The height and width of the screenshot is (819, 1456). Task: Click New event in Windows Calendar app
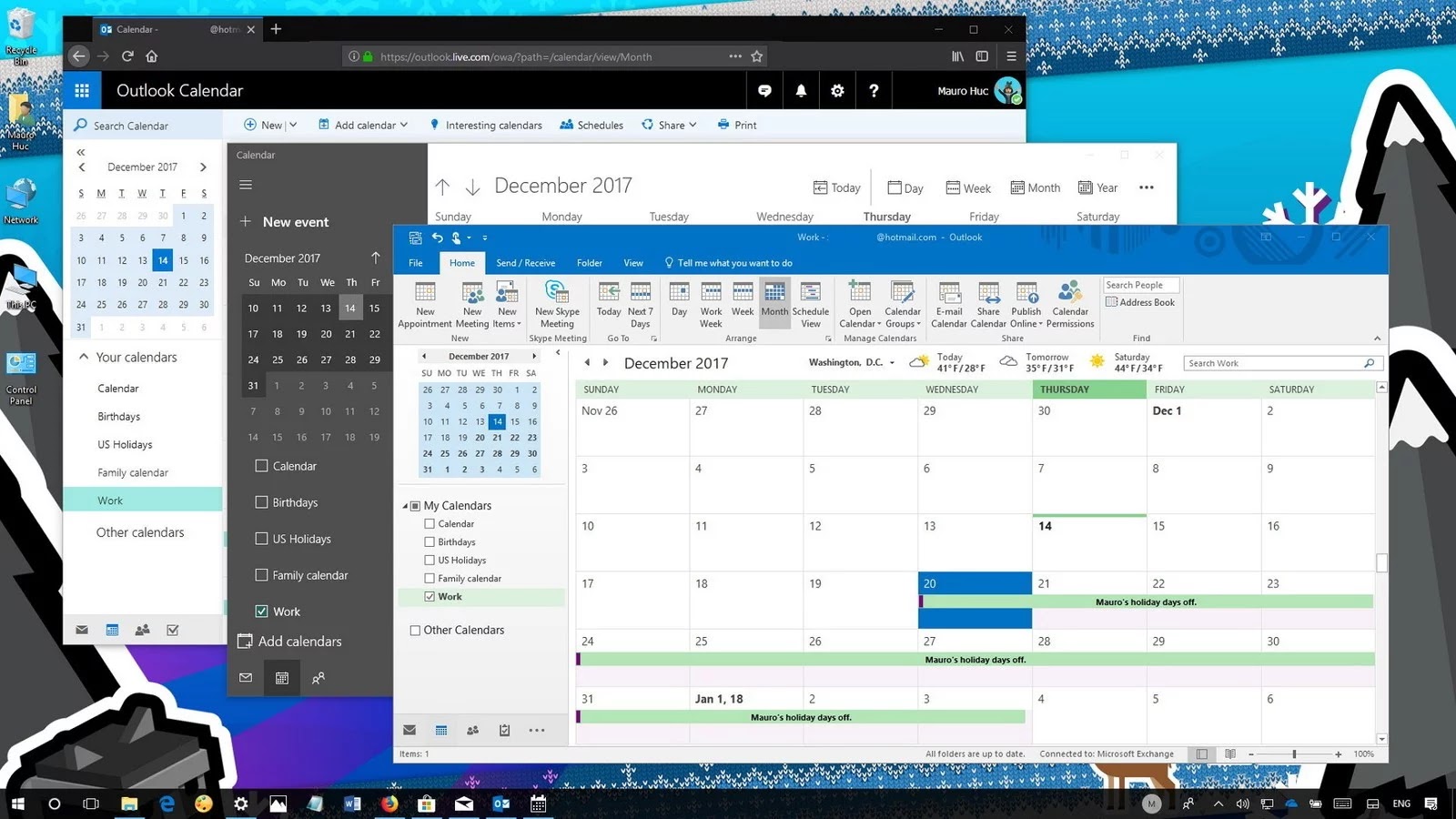[x=286, y=222]
